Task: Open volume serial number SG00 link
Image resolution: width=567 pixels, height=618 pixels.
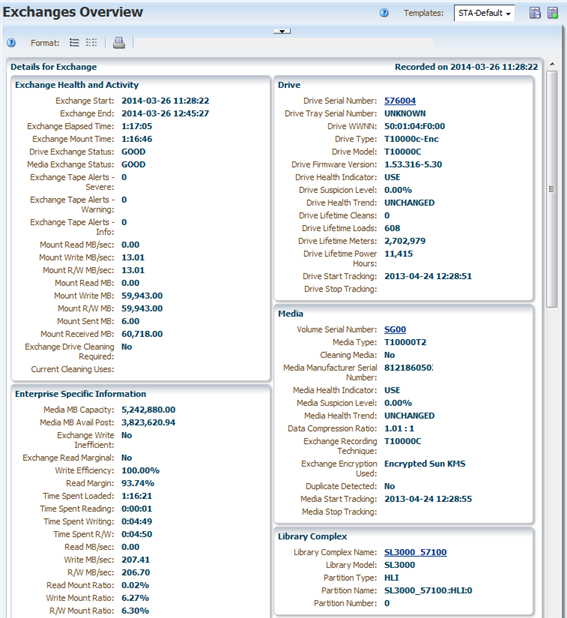Action: click(395, 329)
